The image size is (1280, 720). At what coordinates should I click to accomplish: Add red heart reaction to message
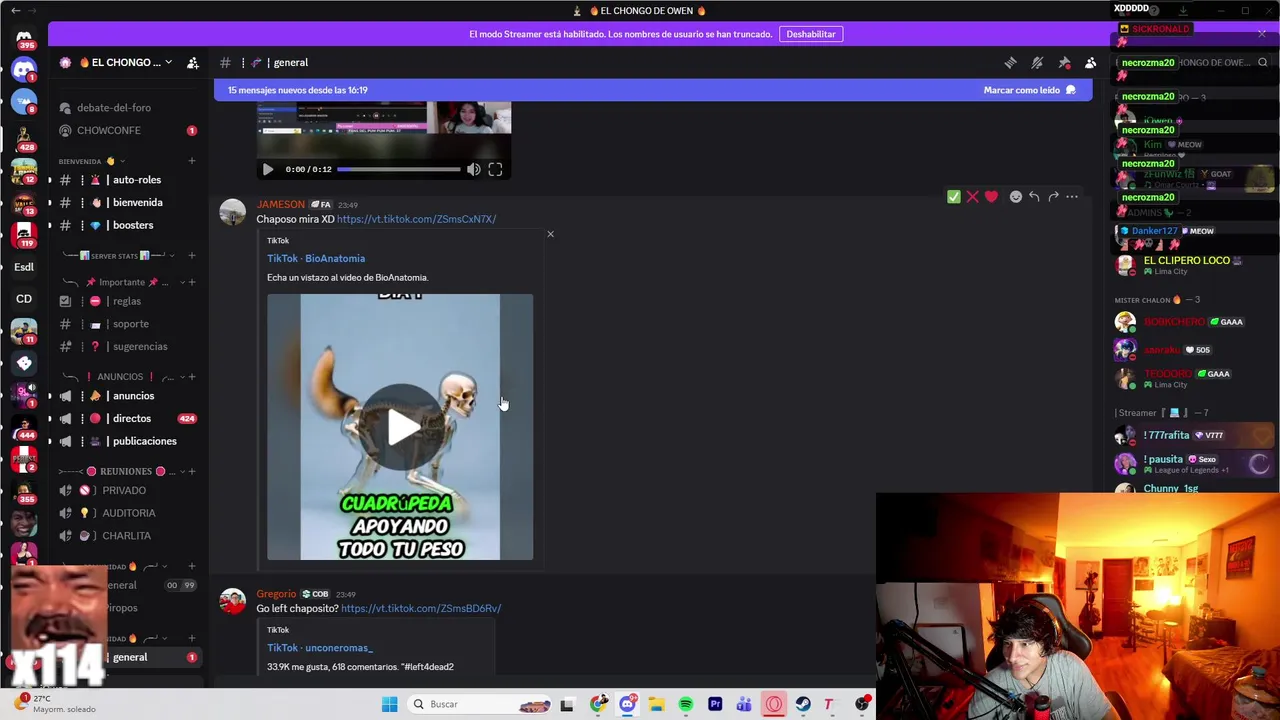[x=991, y=197]
